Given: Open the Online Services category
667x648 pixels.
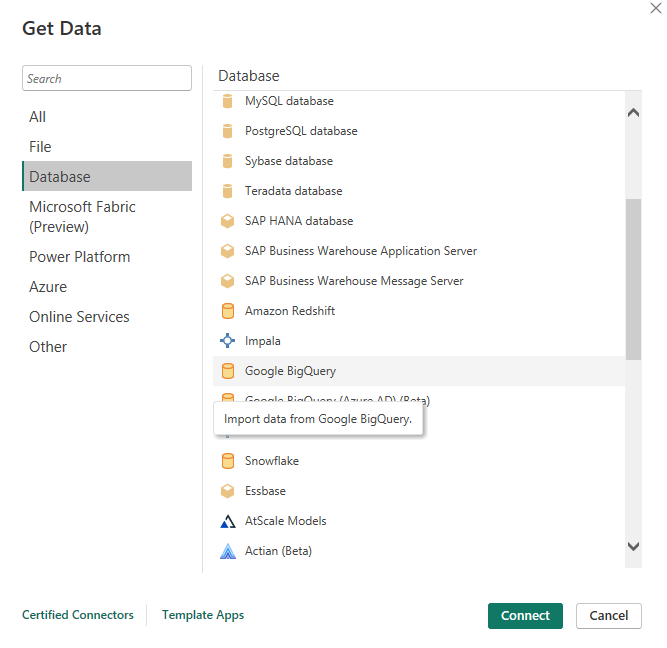Looking at the screenshot, I should pyautogui.click(x=107, y=317).
